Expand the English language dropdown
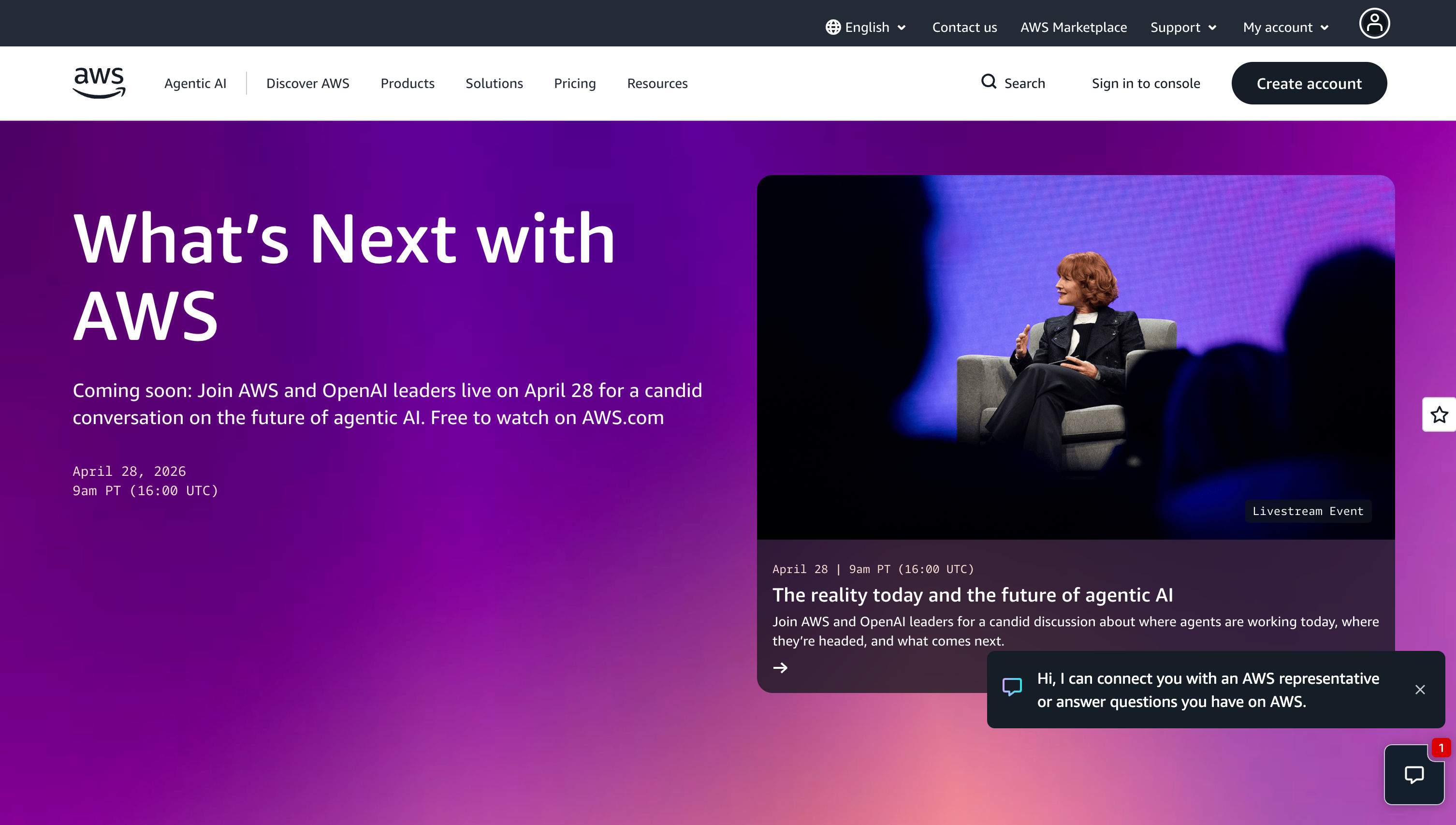This screenshot has height=825, width=1456. [866, 27]
